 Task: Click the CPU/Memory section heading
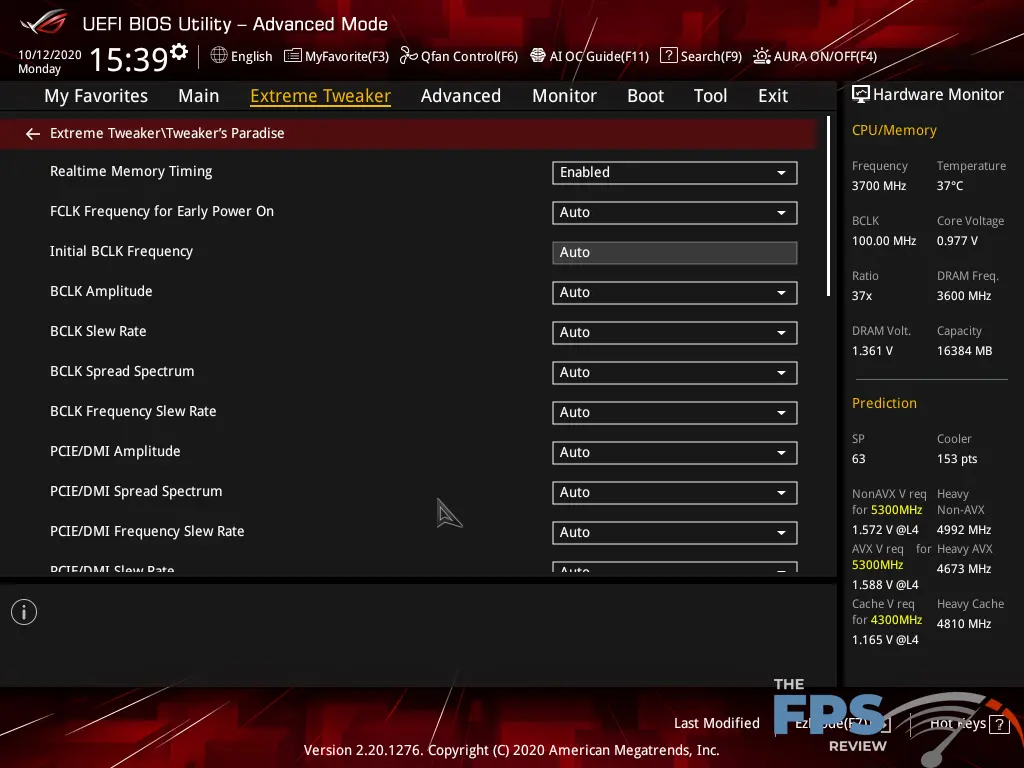[894, 131]
